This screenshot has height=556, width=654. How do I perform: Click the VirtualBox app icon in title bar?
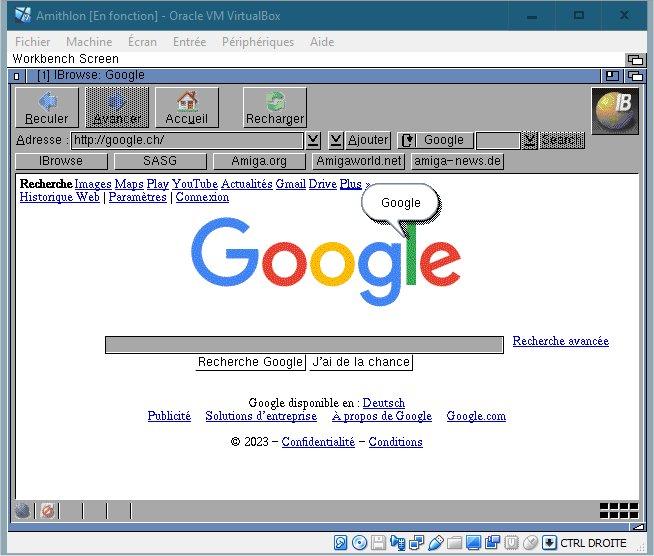[x=23, y=15]
